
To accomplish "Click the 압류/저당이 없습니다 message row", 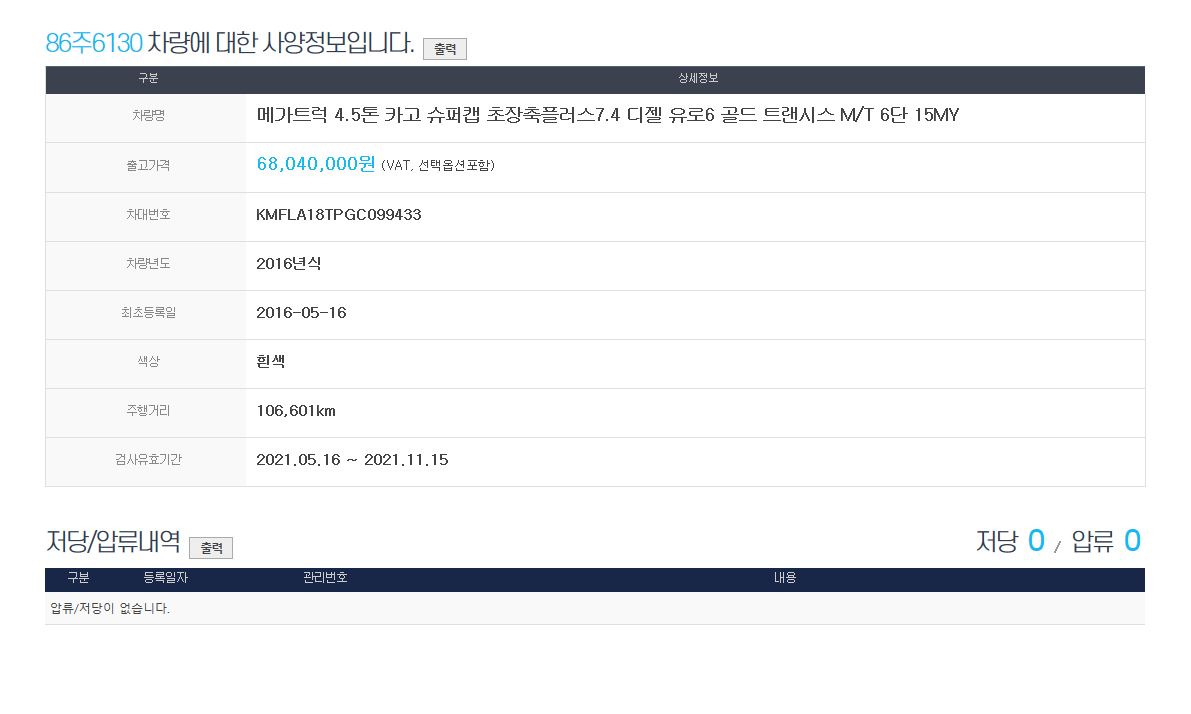I will pos(110,608).
